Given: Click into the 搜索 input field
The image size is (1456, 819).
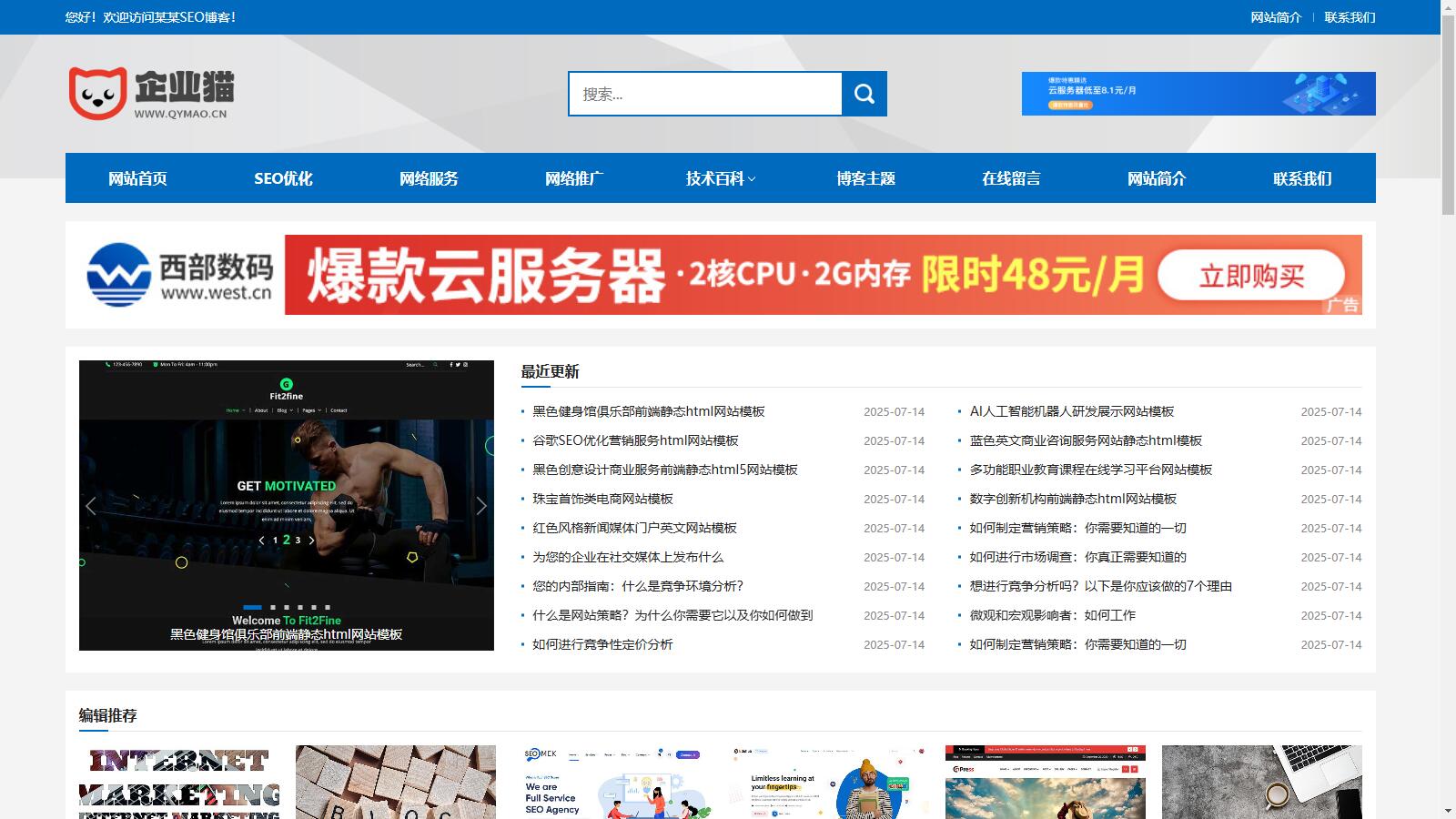Looking at the screenshot, I should (705, 94).
